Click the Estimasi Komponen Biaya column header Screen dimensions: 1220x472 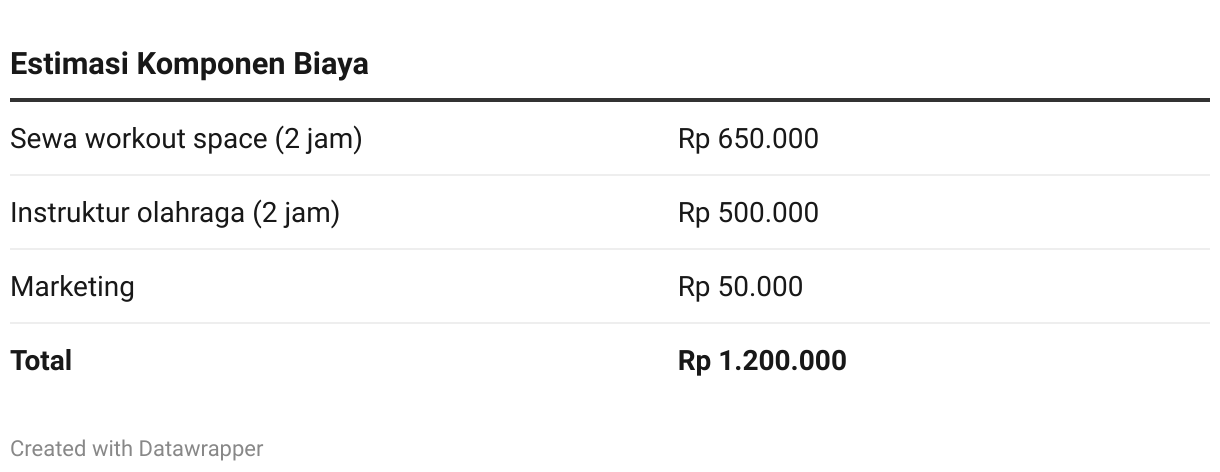[x=189, y=64]
